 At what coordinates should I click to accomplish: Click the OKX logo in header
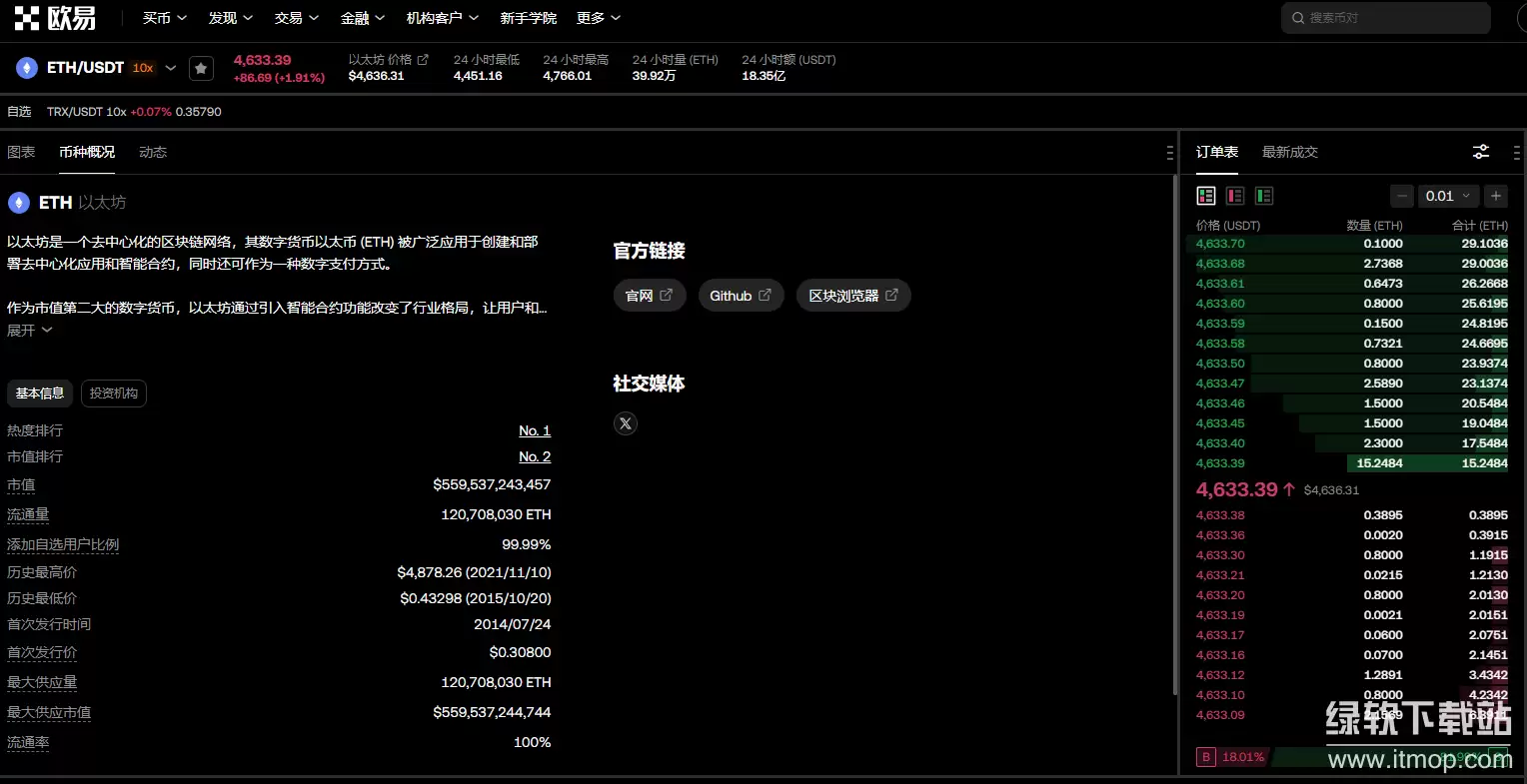click(55, 18)
